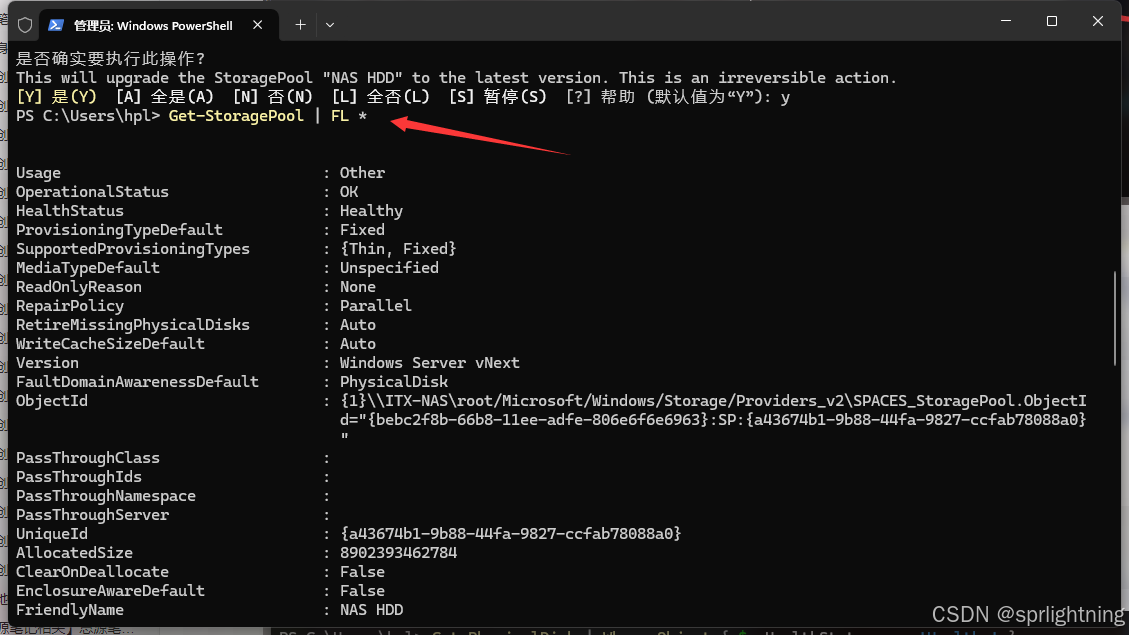Click the 'PassThroughNamespace' property name

(106, 496)
